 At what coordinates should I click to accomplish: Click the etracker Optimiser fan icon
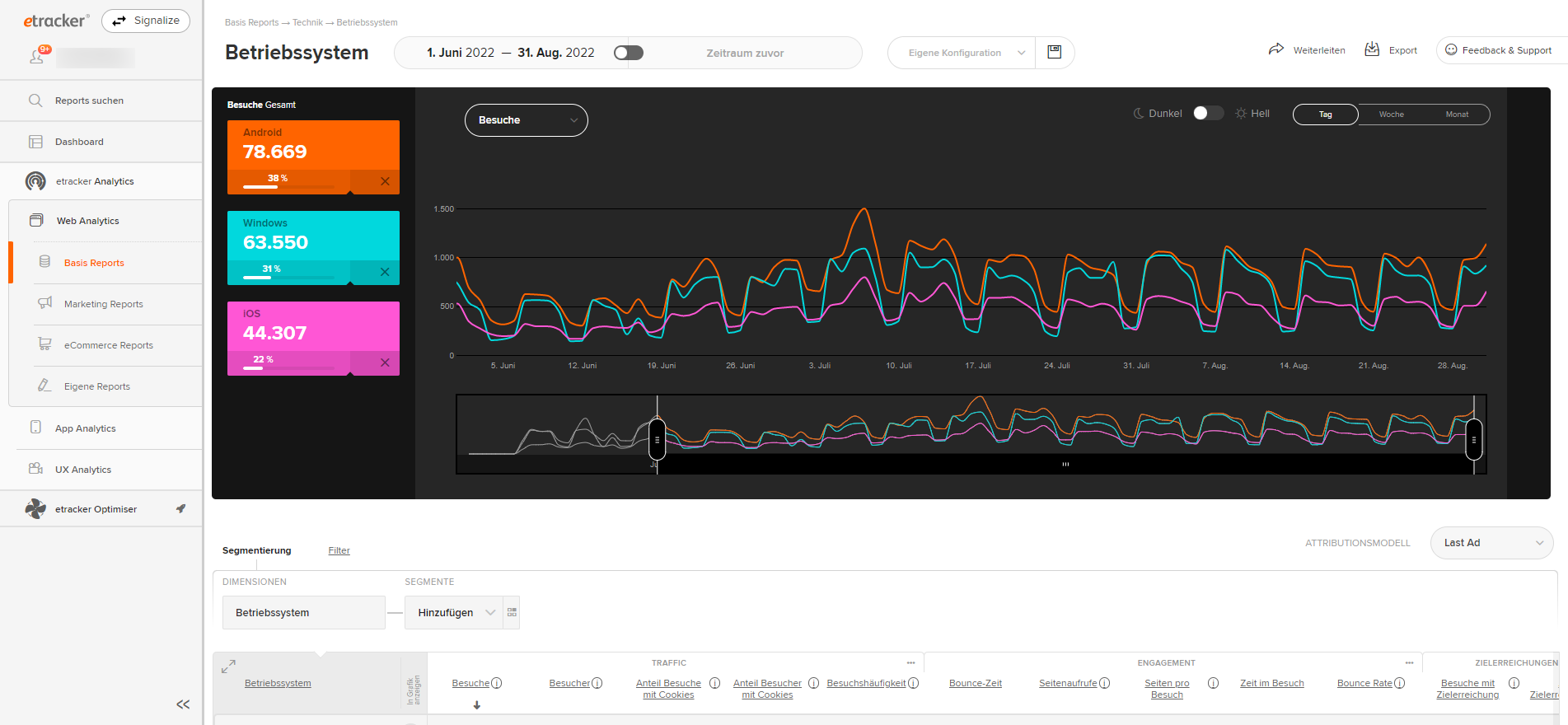tap(35, 509)
